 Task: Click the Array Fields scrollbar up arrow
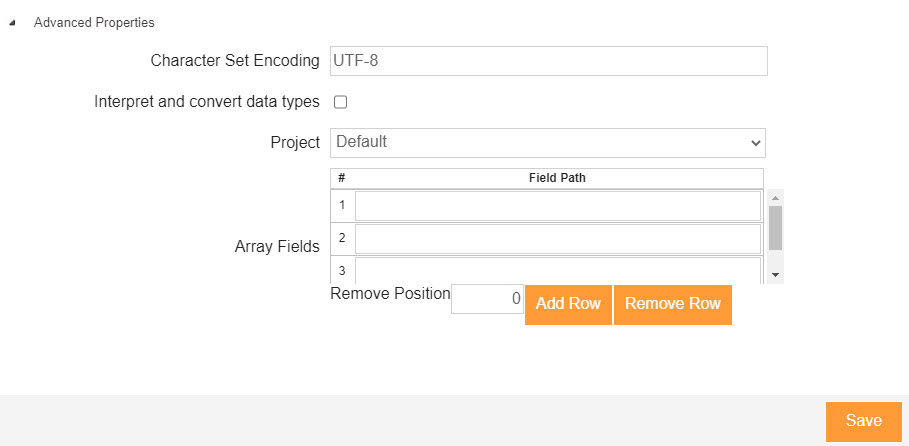[776, 197]
